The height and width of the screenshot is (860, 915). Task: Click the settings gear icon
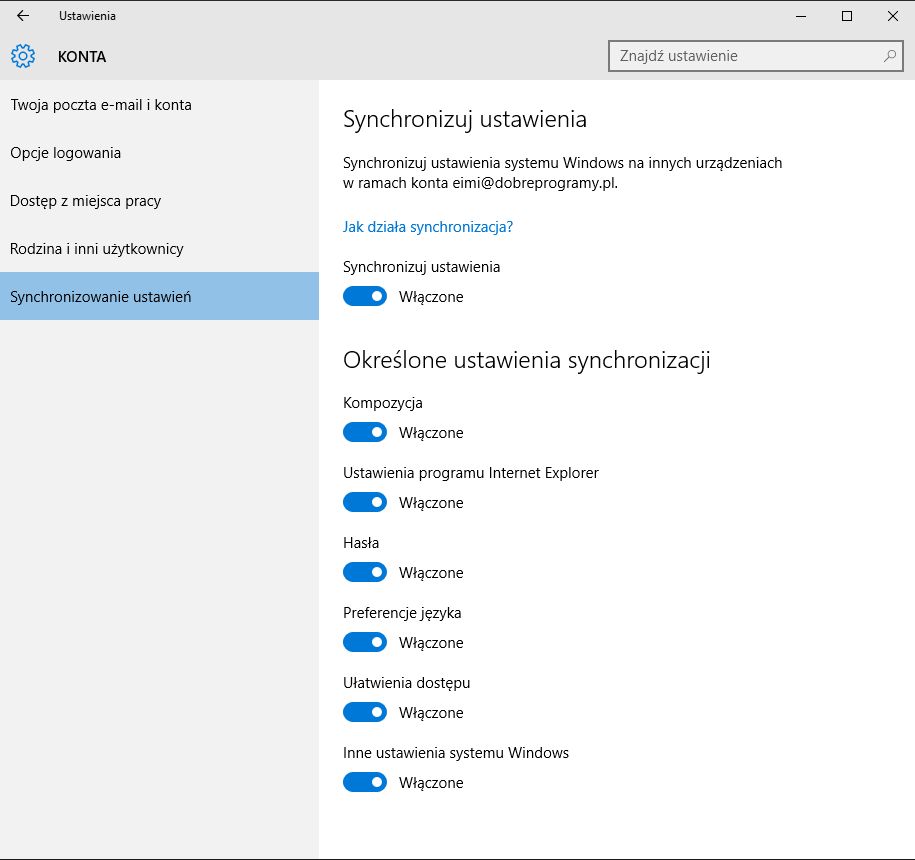(x=23, y=57)
